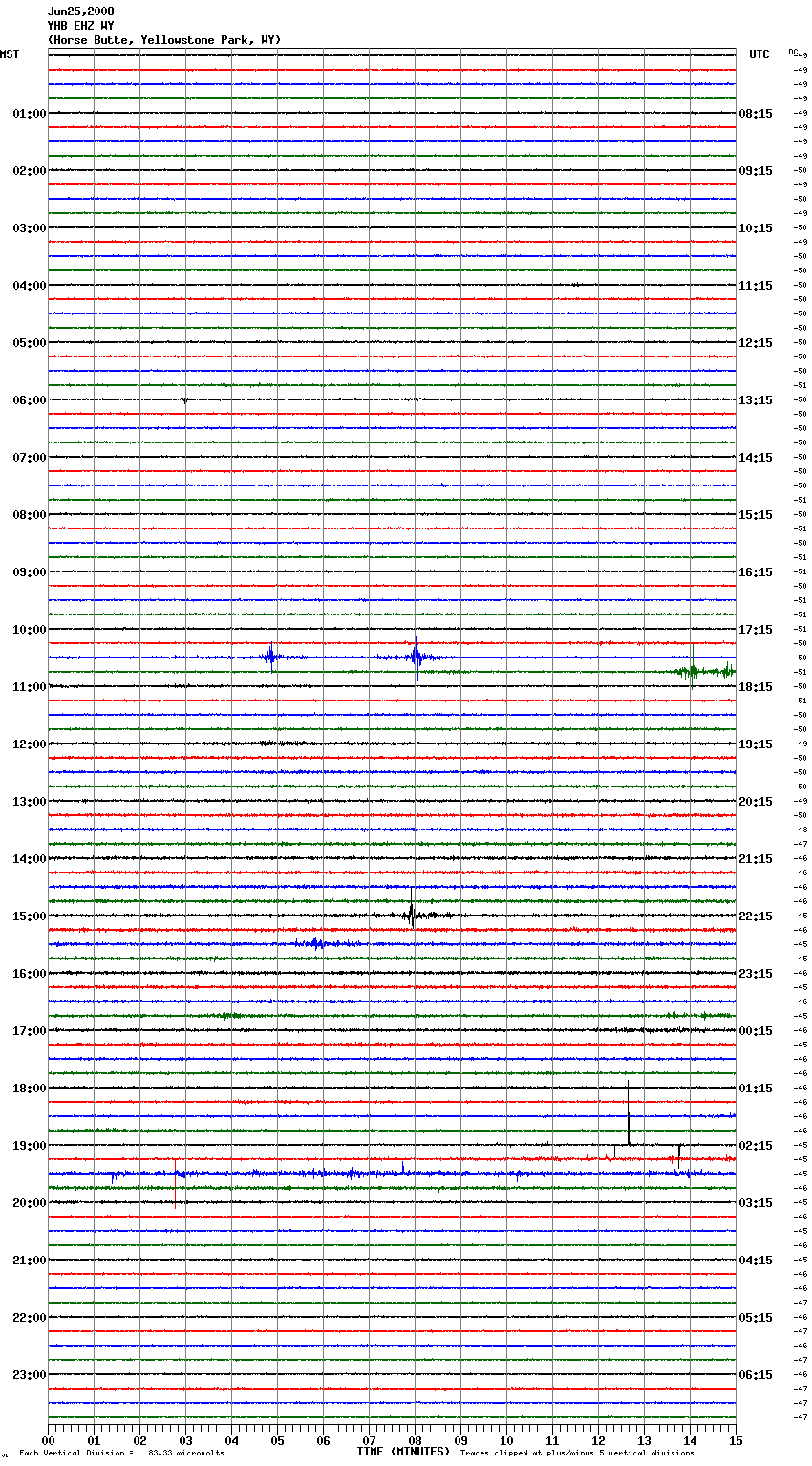Select the 02:15 UTC time label
812x1466 pixels.
click(756, 1146)
